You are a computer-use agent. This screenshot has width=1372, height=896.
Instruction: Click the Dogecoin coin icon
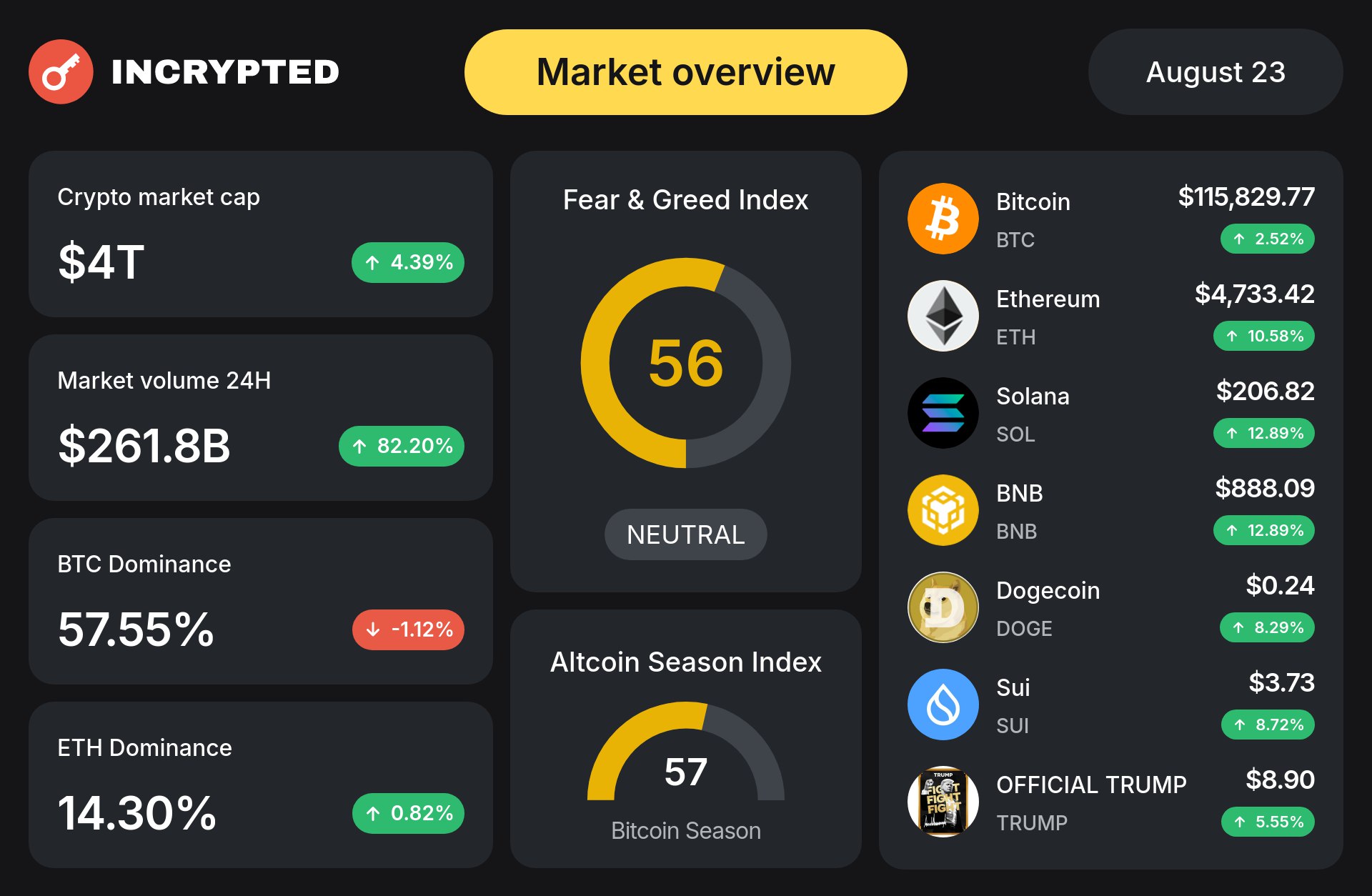click(x=943, y=607)
